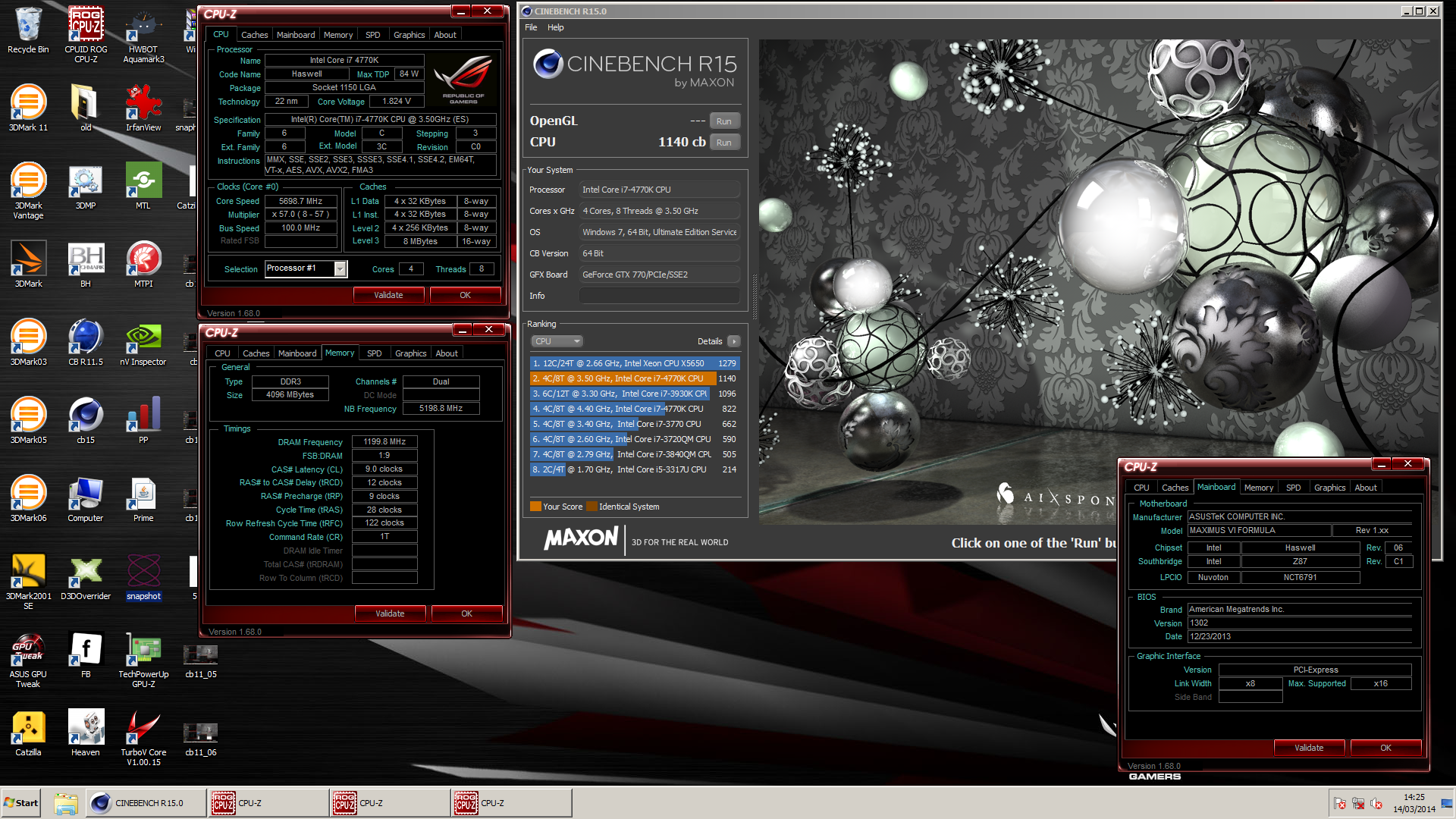Open Computer desktop icon
1456x819 pixels.
pos(86,499)
